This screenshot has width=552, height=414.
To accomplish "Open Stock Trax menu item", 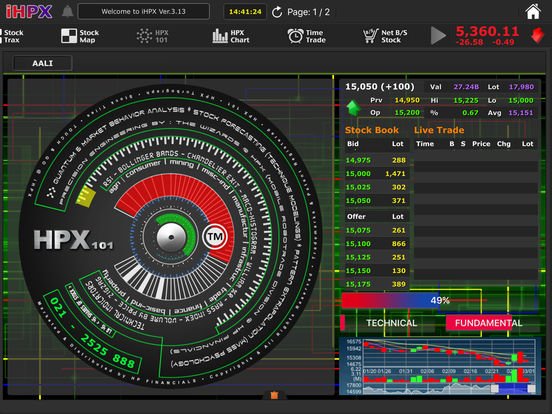I will [x=12, y=36].
